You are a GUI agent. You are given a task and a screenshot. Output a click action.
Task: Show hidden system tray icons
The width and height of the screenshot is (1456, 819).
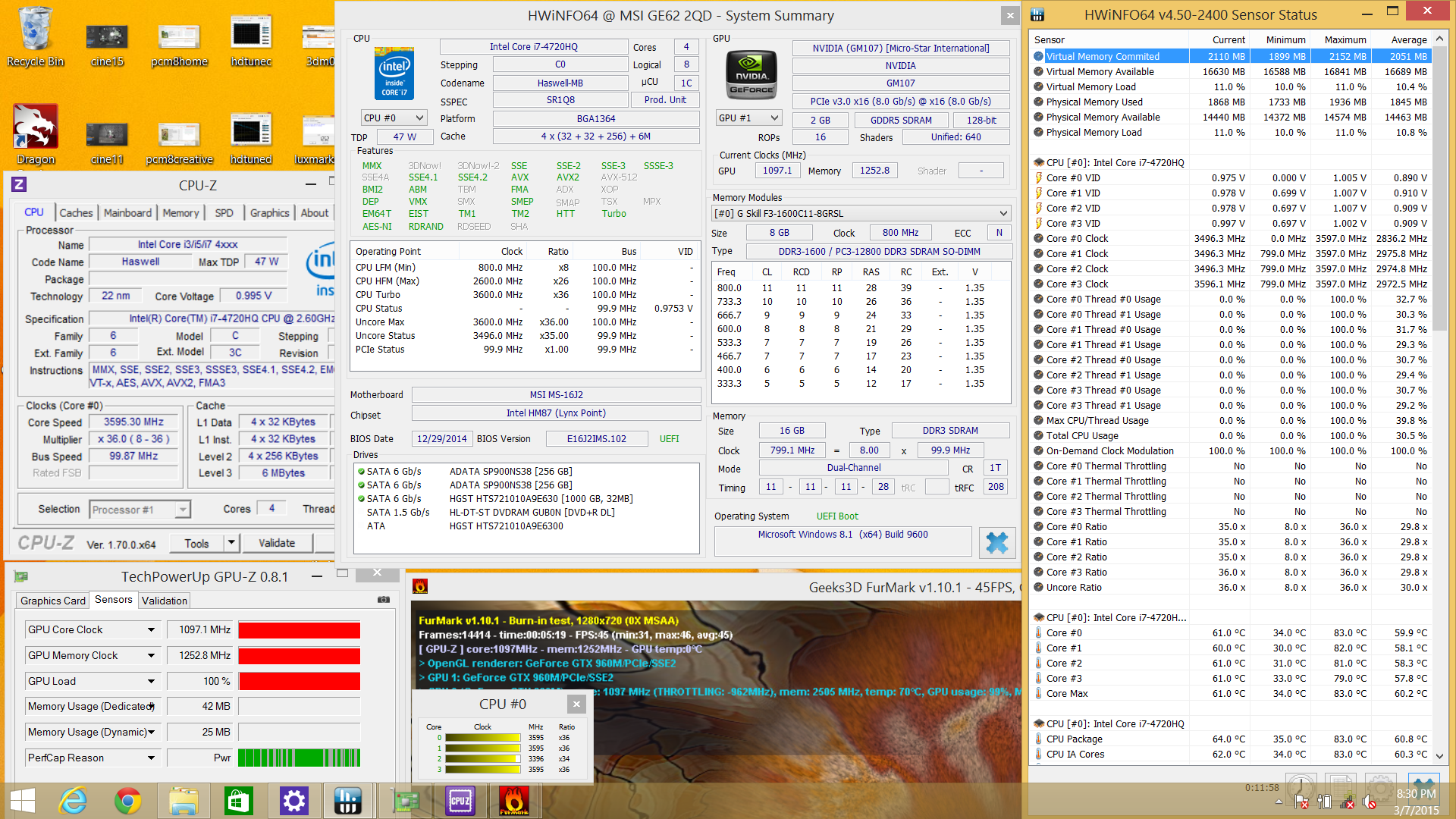[x=1279, y=802]
